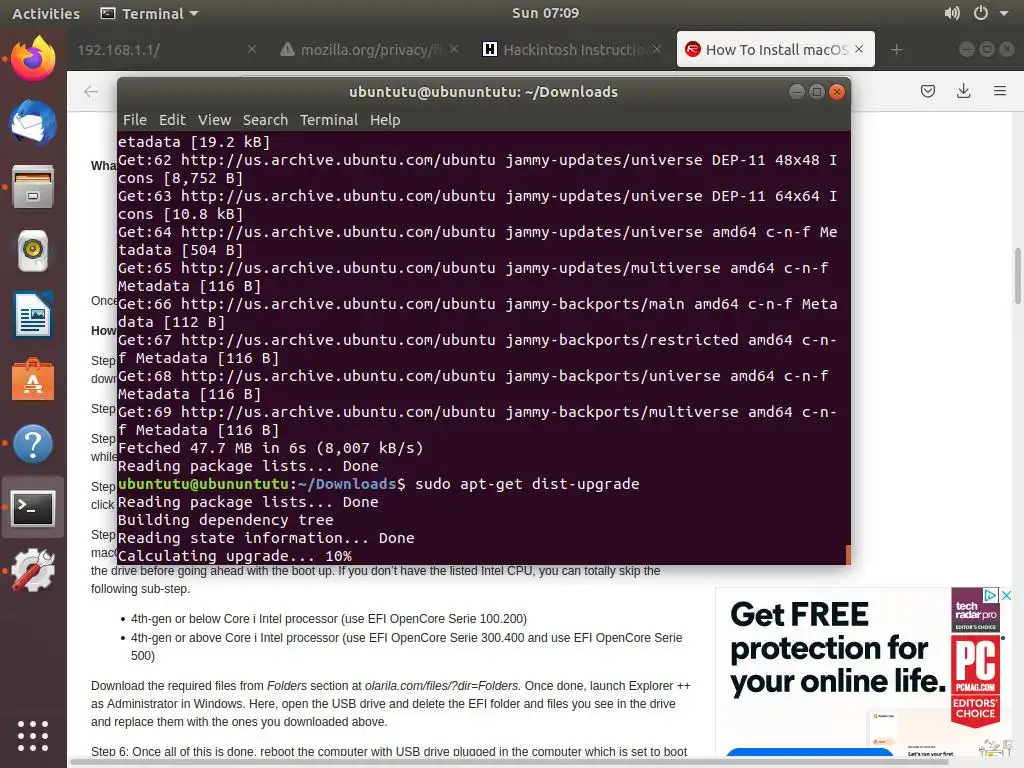The image size is (1024, 768).
Task: Click the Firefox page vertical scrollbar
Action: pyautogui.click(x=1017, y=276)
